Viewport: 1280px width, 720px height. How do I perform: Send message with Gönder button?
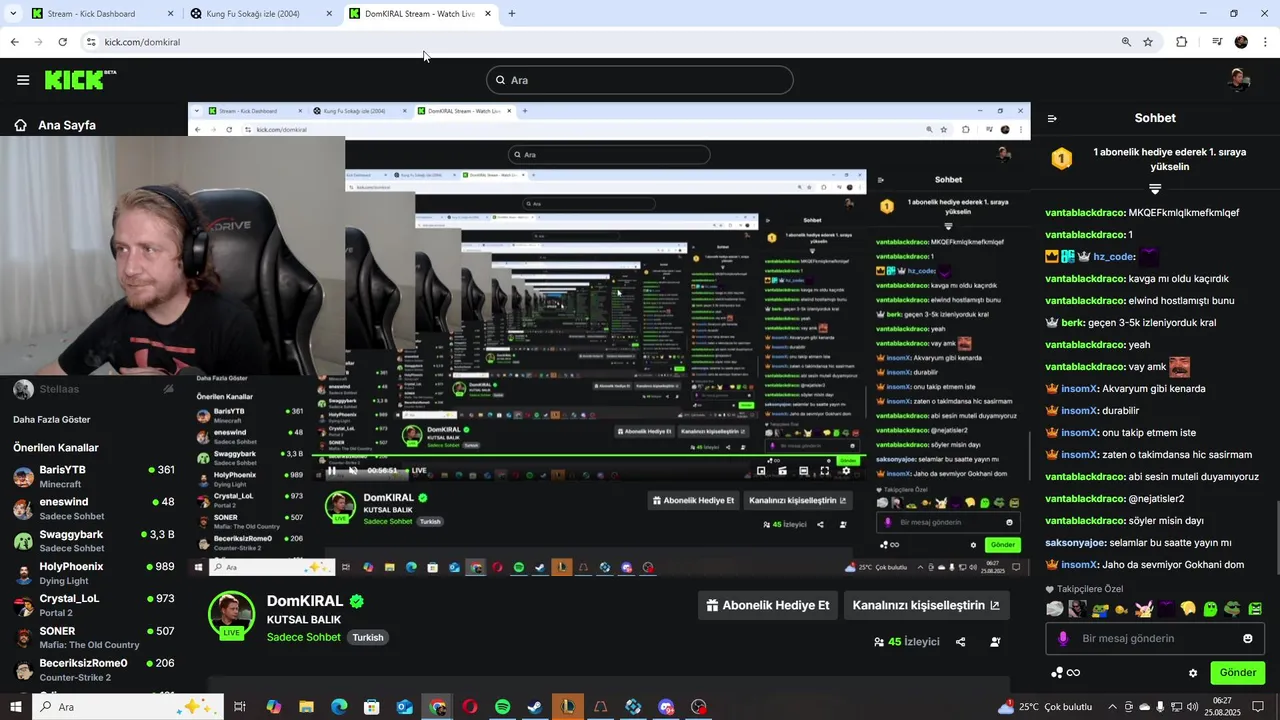tap(1237, 673)
